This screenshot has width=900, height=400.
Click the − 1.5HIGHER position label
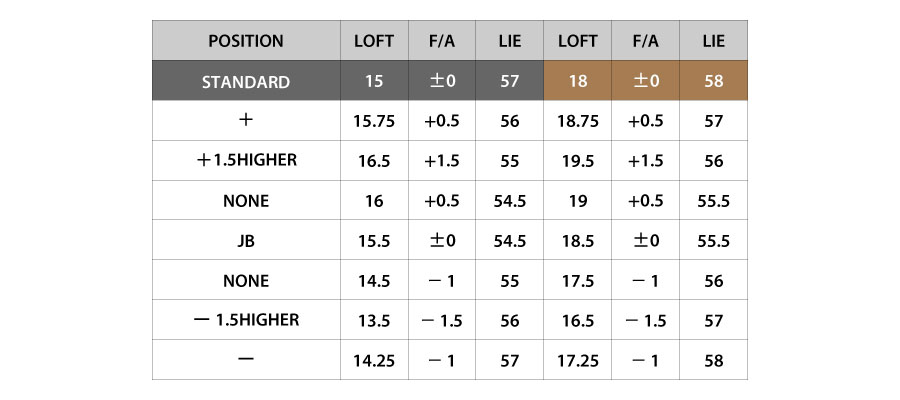[245, 321]
